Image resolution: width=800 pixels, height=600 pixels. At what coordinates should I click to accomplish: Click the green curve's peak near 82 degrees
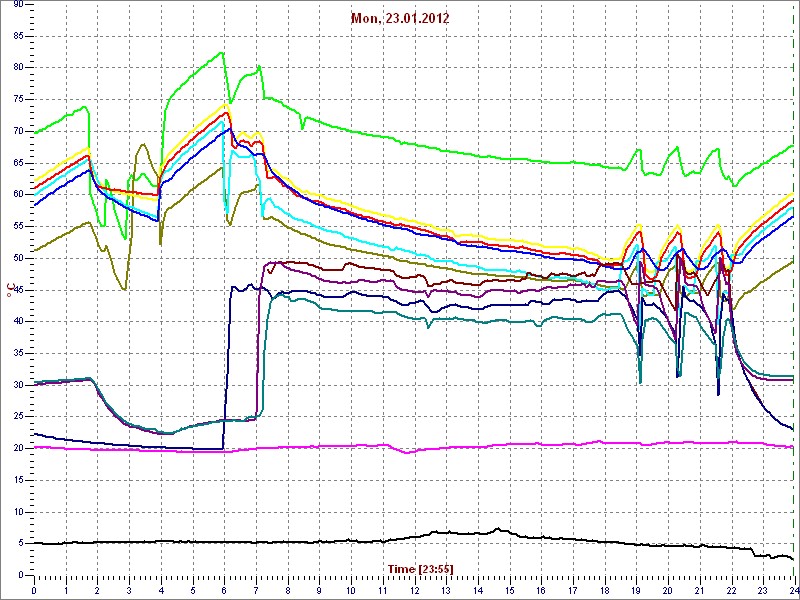tap(221, 53)
